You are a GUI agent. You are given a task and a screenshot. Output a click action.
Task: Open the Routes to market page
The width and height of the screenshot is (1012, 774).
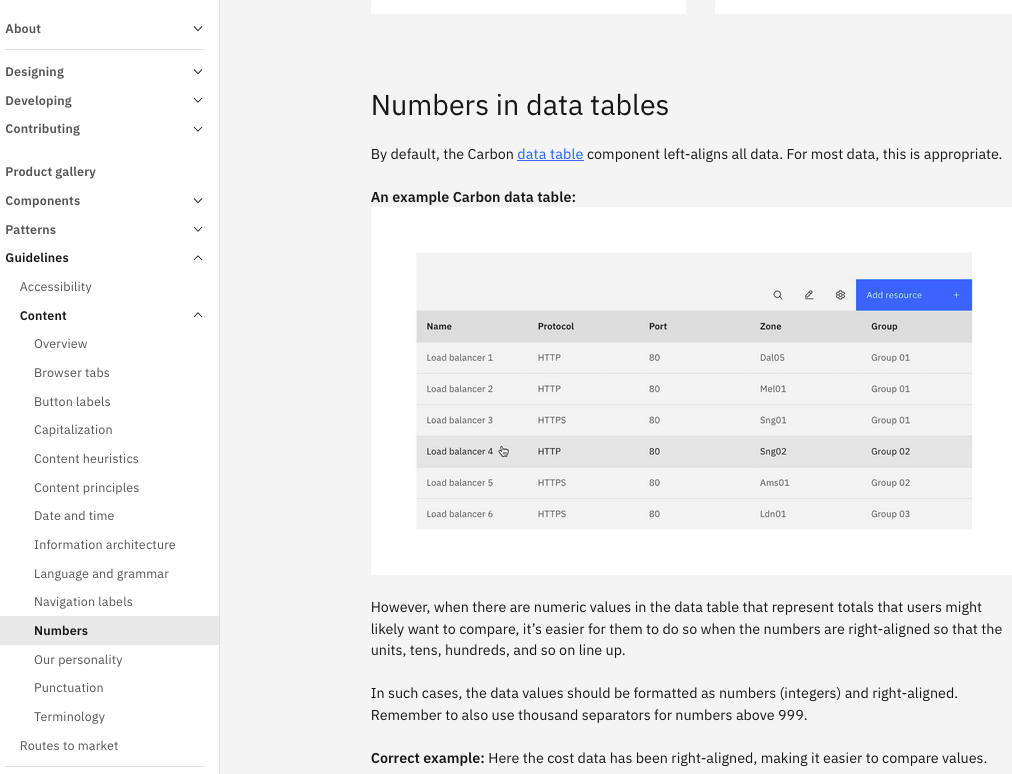(69, 746)
